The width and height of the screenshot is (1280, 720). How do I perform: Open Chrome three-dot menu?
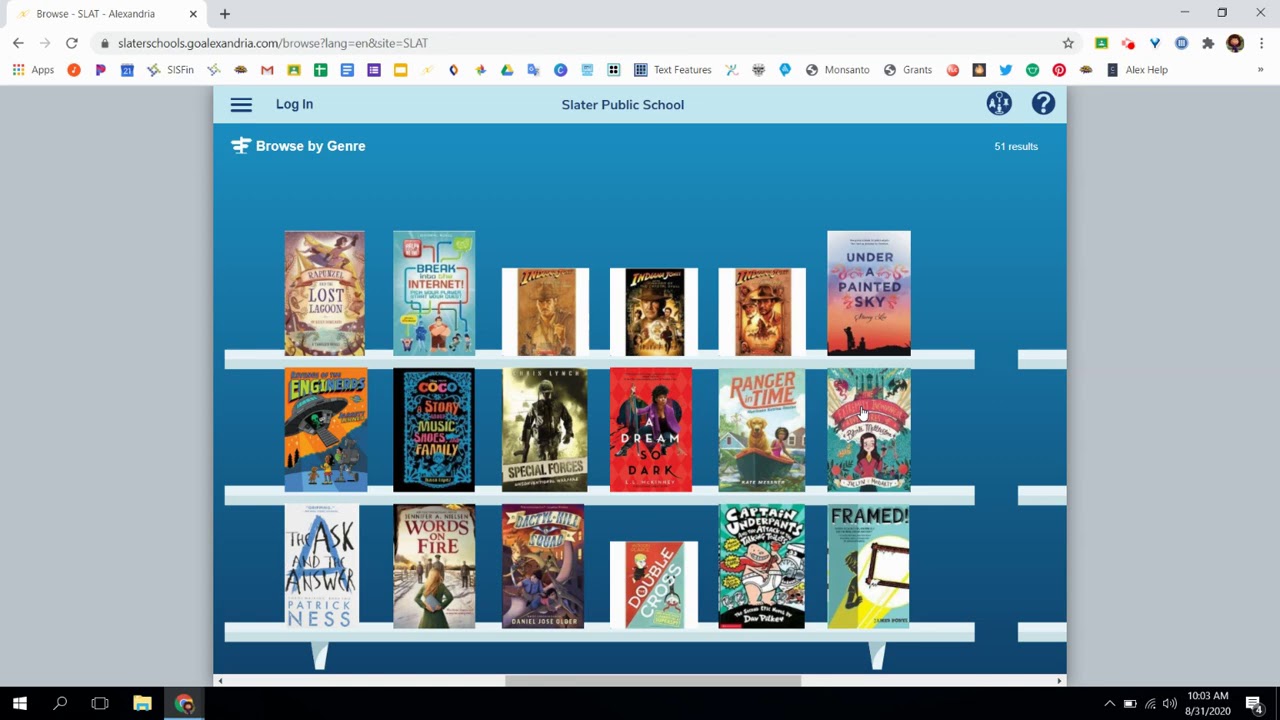coord(1261,43)
